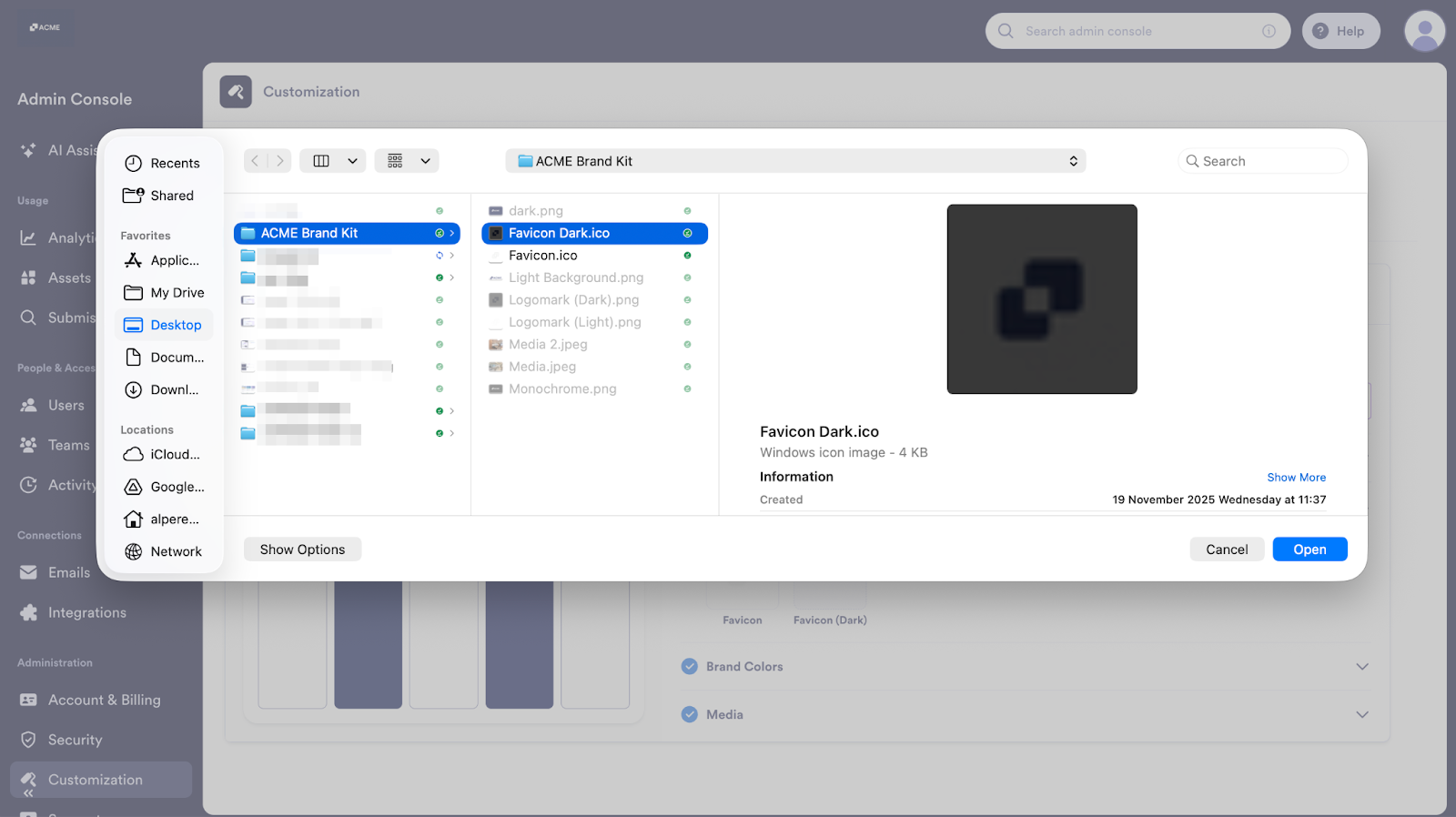The image size is (1456, 817).
Task: Open Assets in admin sidebar
Action: coord(55,278)
